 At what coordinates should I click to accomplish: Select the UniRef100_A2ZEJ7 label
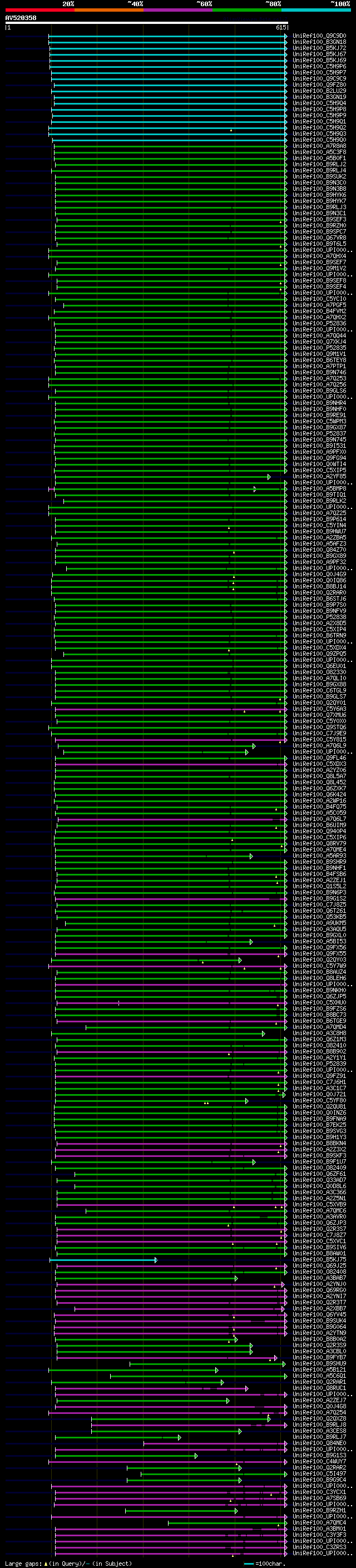(x=319, y=1400)
